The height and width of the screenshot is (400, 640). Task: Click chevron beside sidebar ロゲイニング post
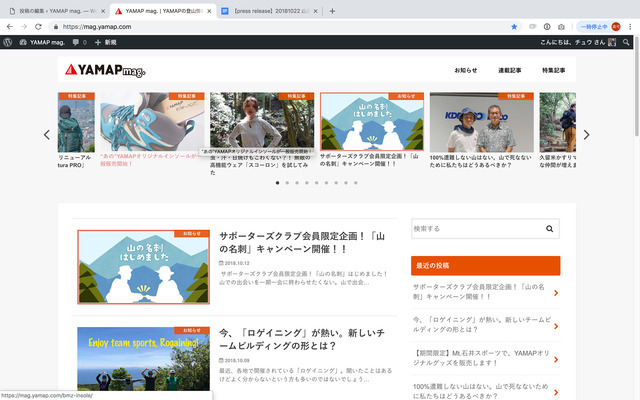[556, 326]
